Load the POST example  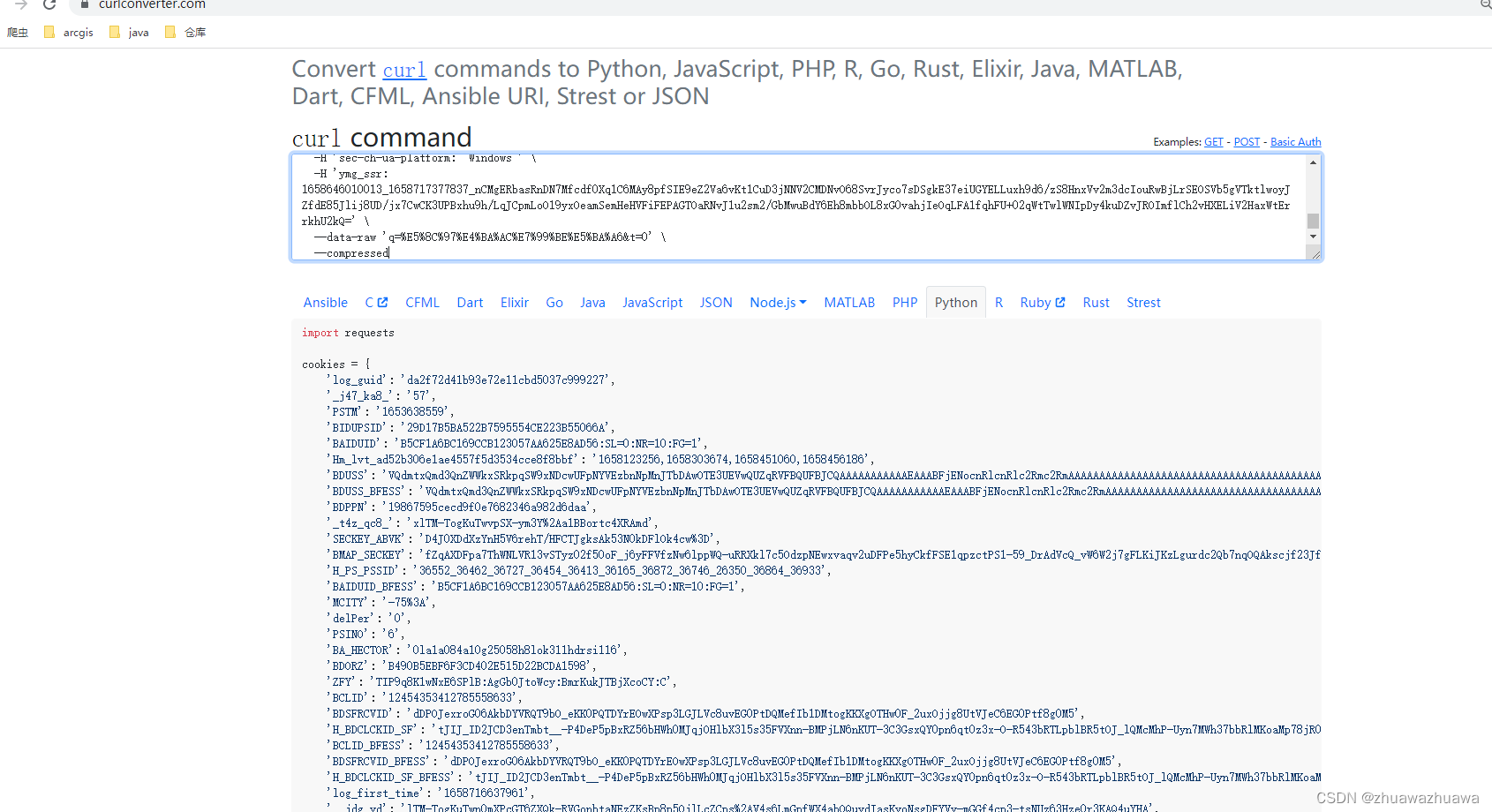point(1247,142)
